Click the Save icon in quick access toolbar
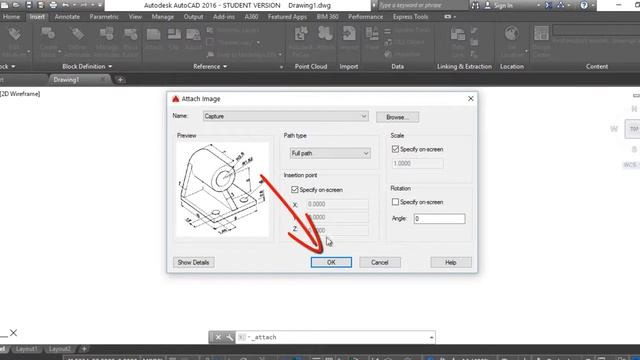Viewport: 640px width, 360px height. click(x=29, y=5)
